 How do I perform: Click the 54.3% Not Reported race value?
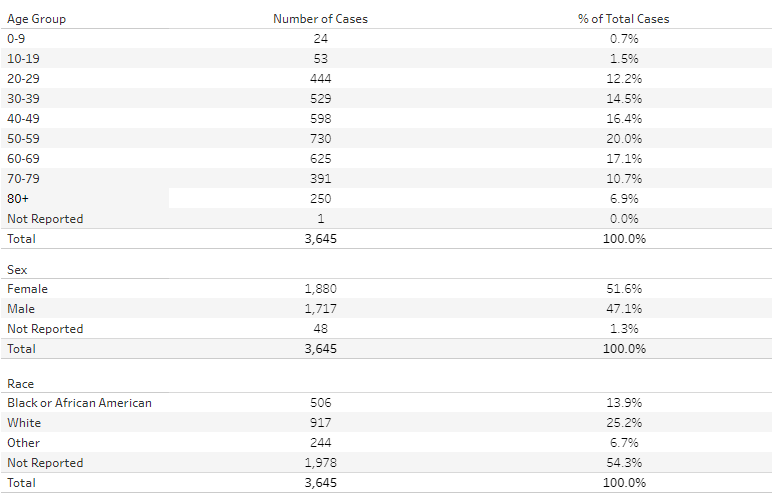tap(624, 463)
